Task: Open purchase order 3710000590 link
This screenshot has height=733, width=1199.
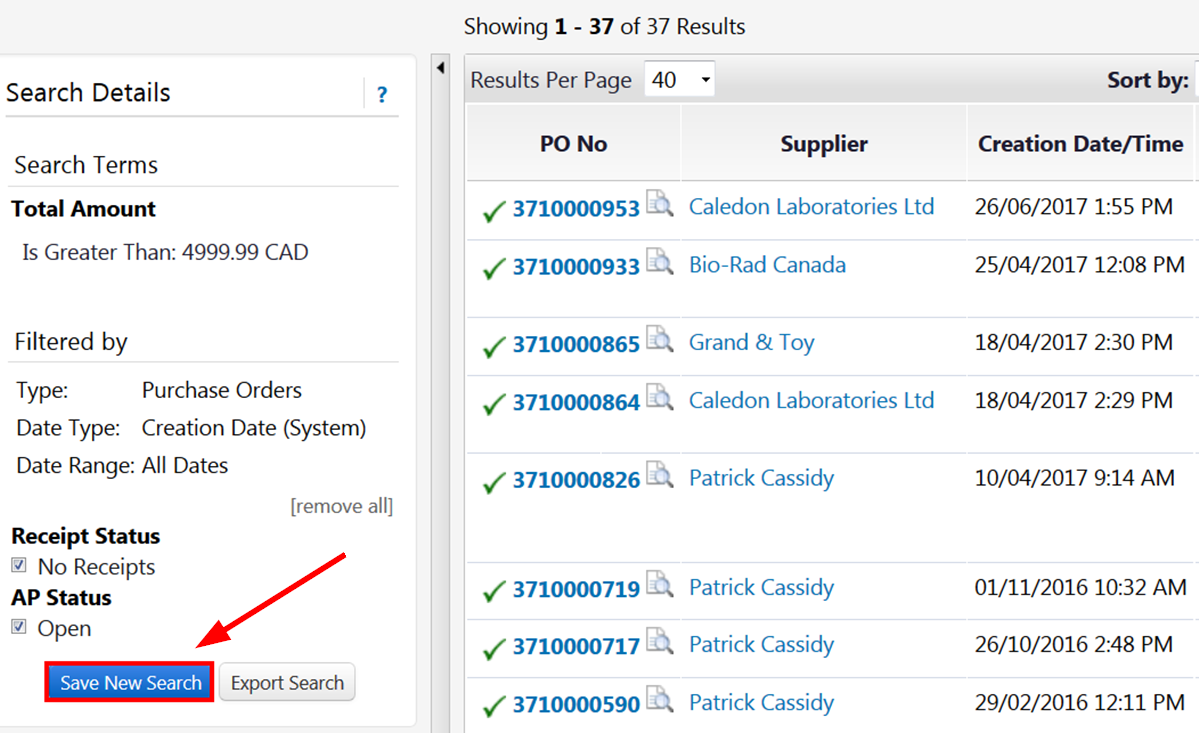Action: 575,705
